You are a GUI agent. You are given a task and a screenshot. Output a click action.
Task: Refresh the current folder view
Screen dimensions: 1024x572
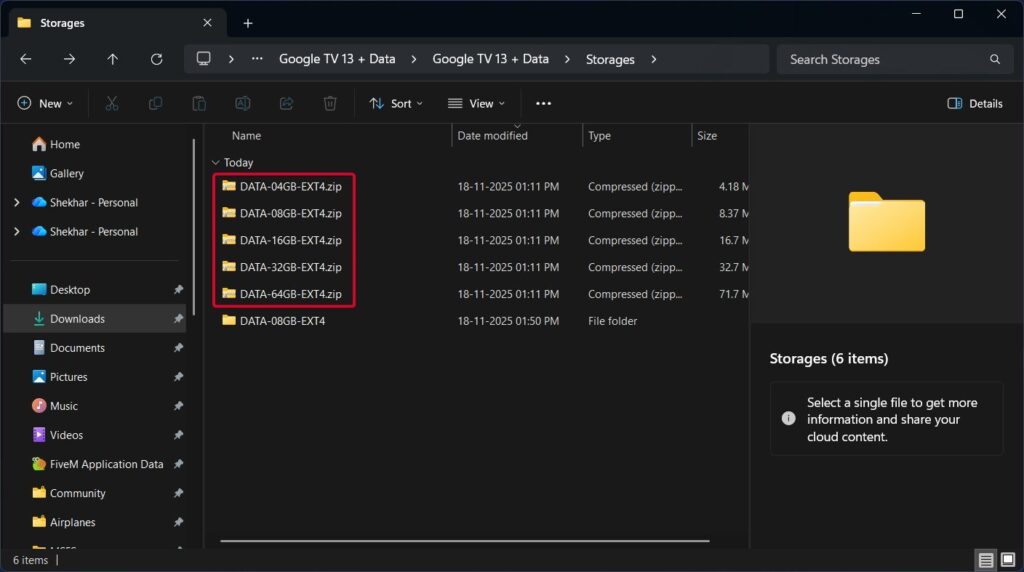click(156, 59)
